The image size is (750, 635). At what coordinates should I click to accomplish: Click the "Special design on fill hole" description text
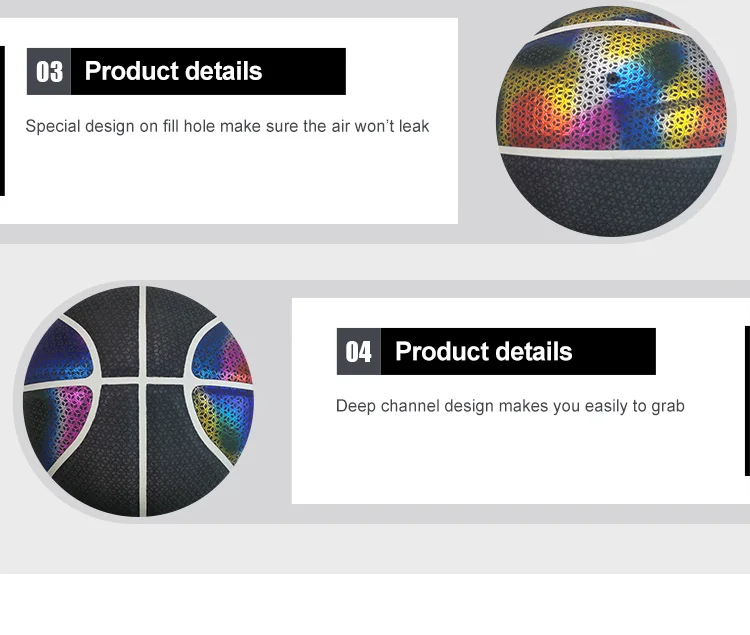227,126
